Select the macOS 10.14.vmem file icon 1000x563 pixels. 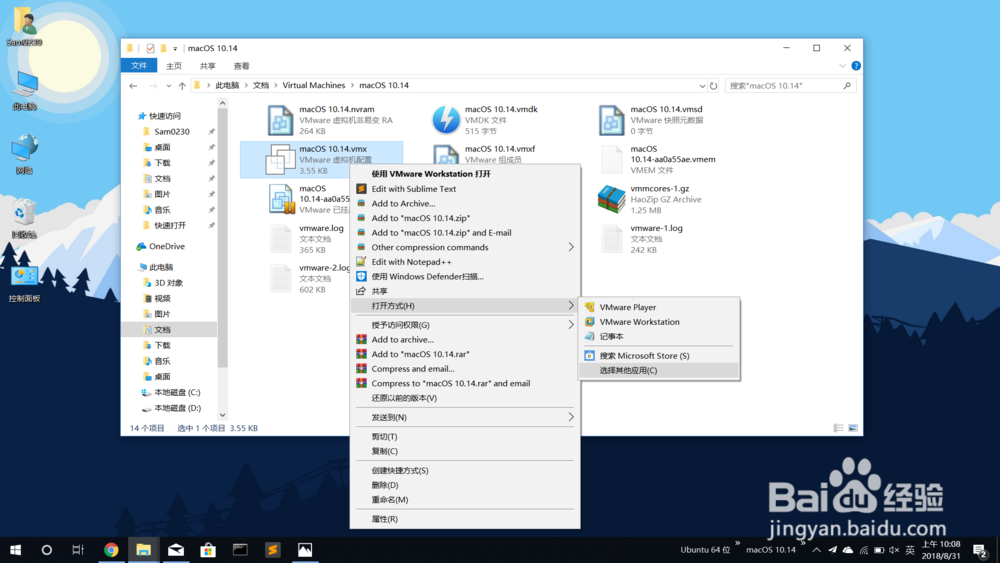tap(612, 159)
